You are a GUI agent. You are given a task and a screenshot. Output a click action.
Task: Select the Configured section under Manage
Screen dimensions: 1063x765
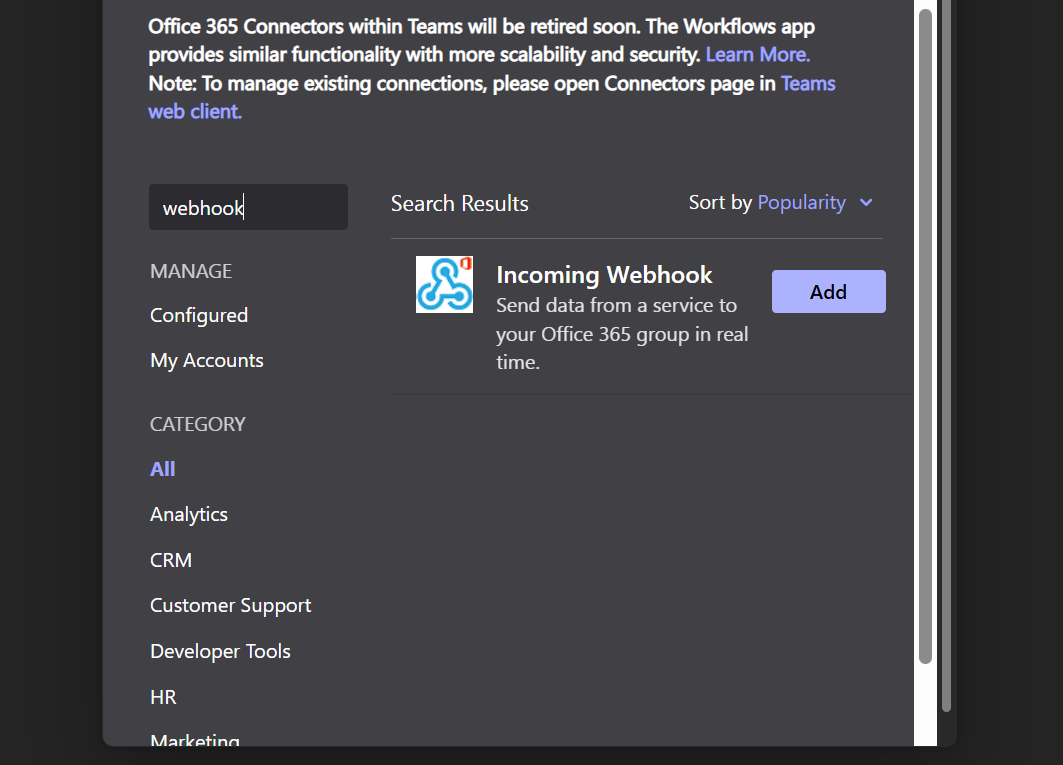click(198, 314)
